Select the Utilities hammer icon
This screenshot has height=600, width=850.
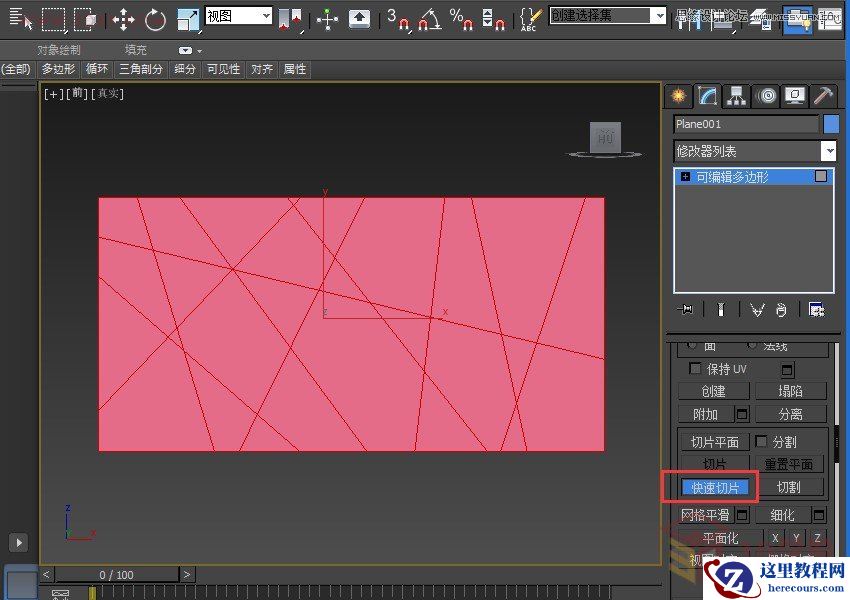tap(822, 96)
